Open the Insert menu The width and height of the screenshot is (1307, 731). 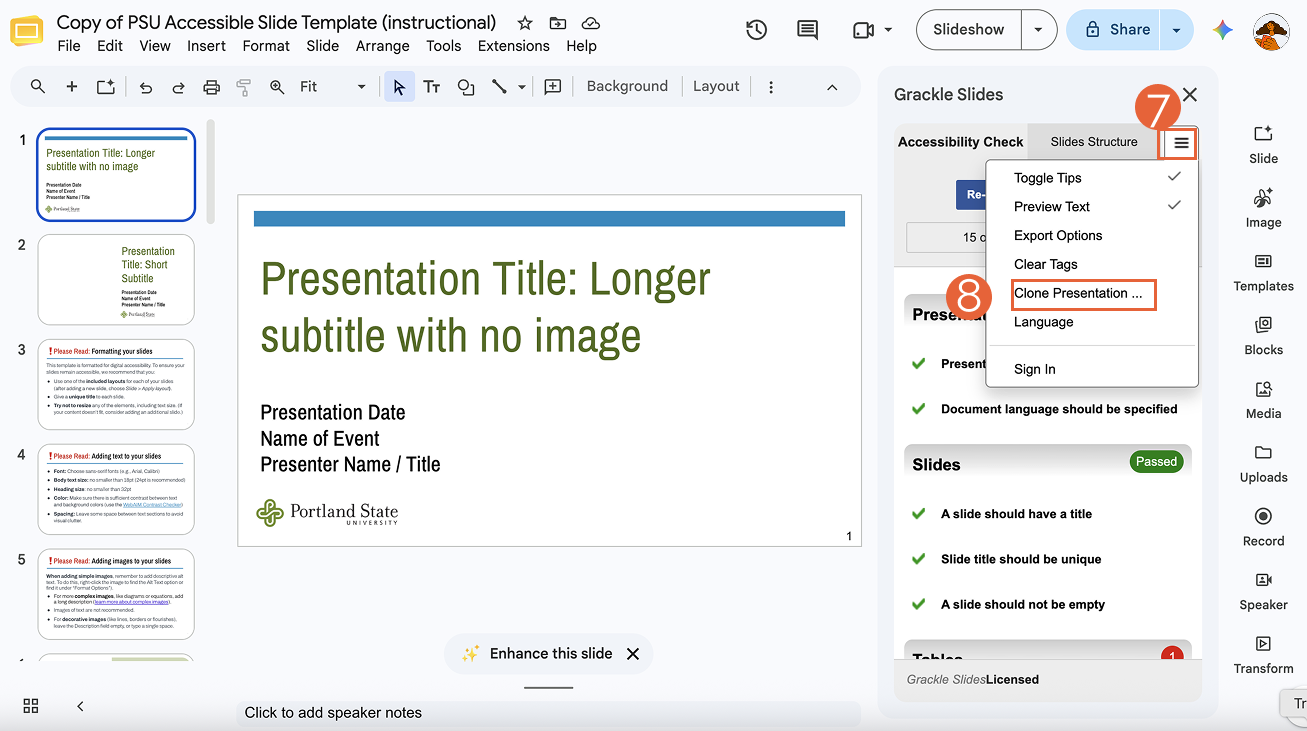pos(206,46)
